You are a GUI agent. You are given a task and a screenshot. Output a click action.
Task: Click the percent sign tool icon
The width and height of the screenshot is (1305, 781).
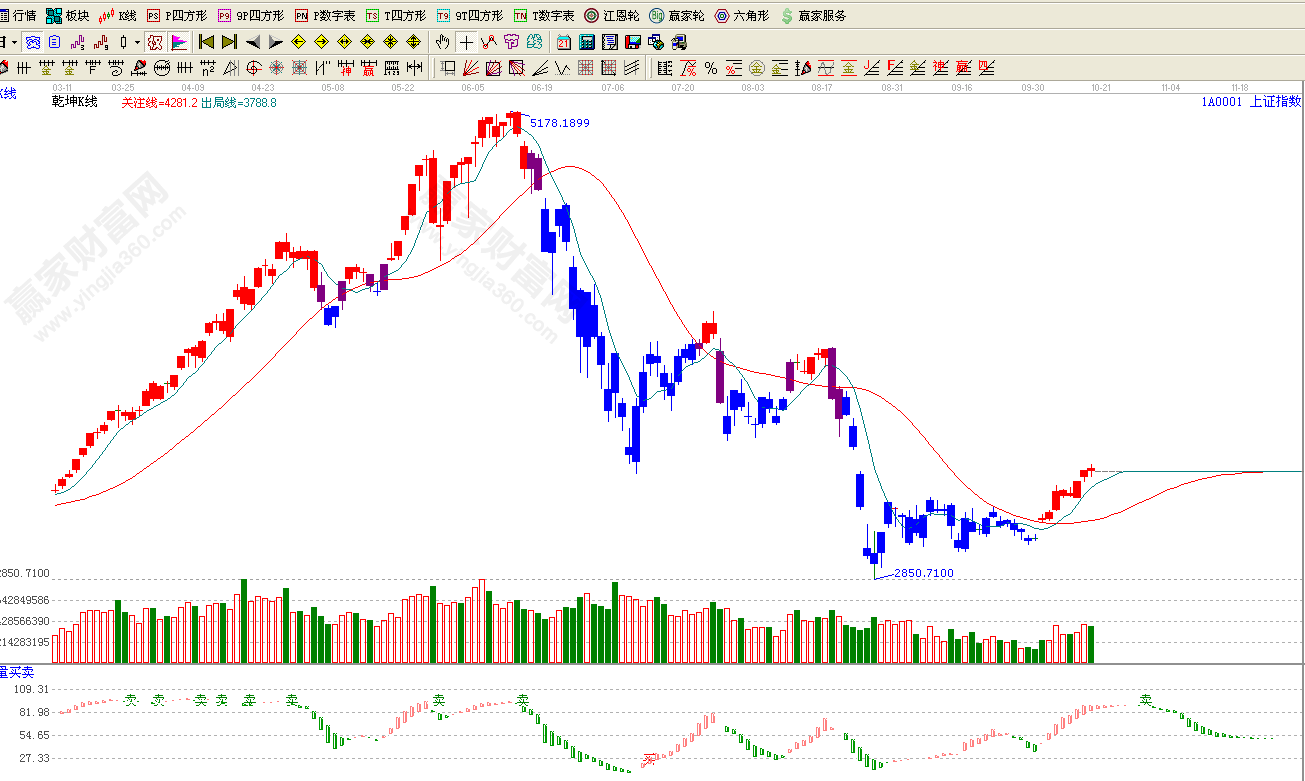point(710,68)
